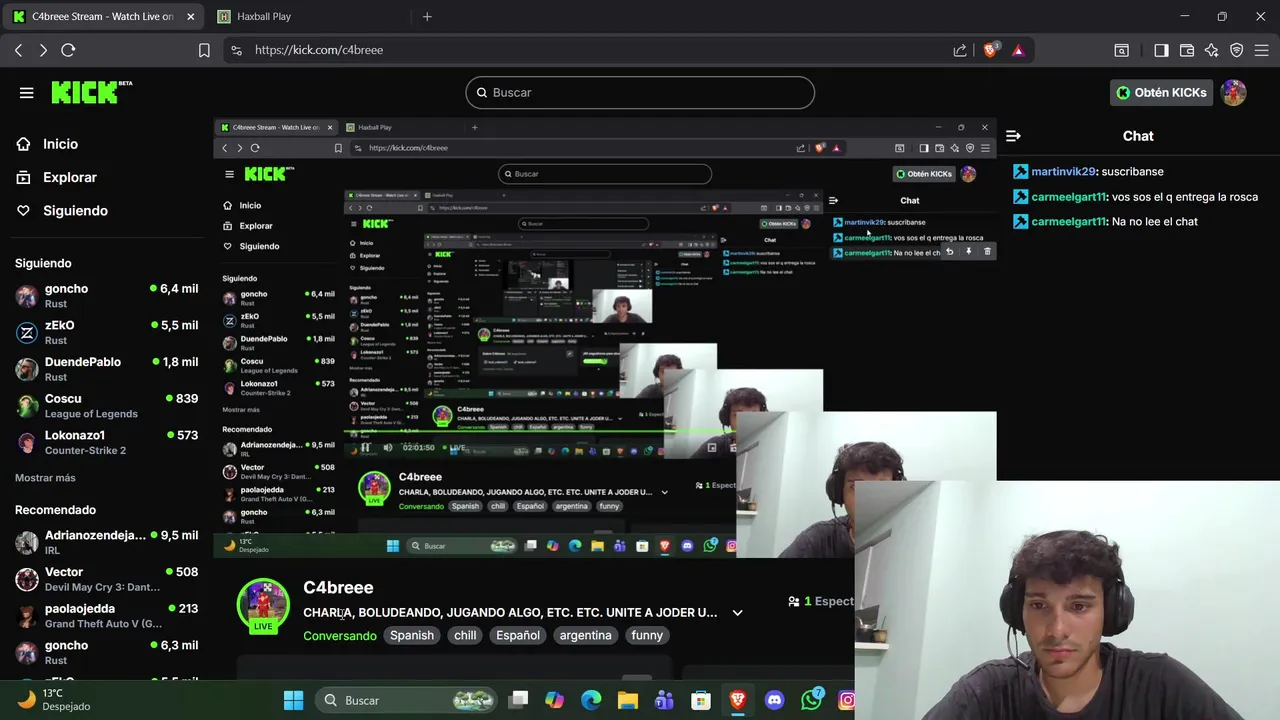
Task: Open the Kick hamburger menu
Action: (27, 93)
